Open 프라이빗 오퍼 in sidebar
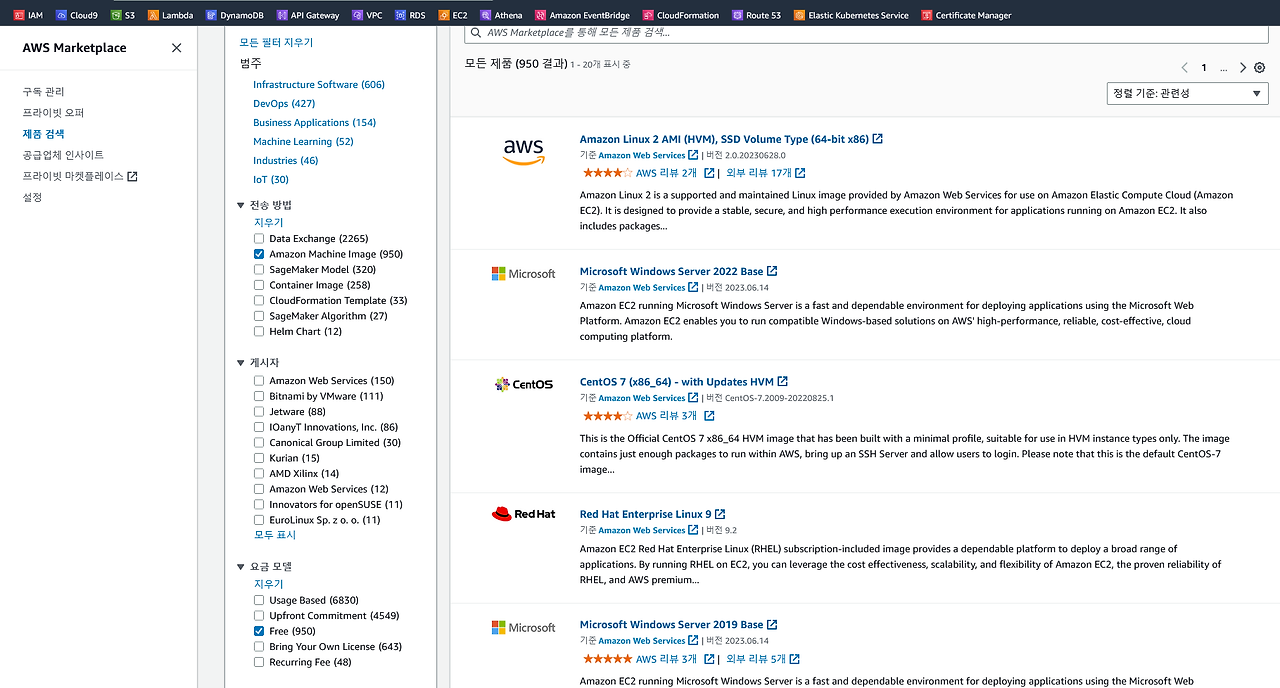The image size is (1280, 688). 54,113
